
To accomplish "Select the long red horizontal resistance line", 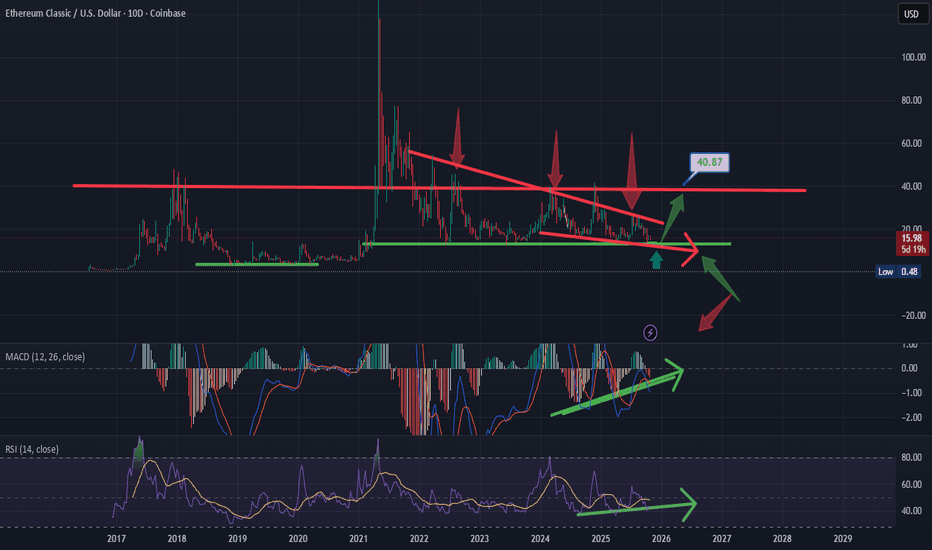I will click(x=250, y=186).
